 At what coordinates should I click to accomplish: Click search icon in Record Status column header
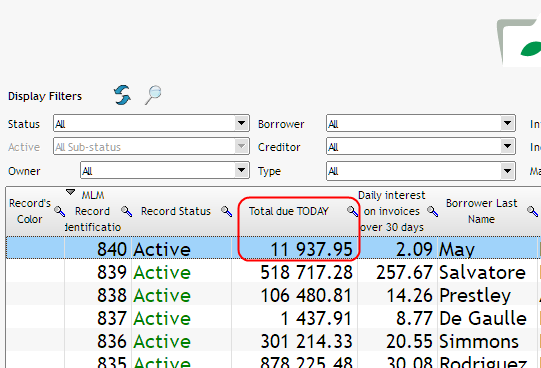[x=226, y=211]
